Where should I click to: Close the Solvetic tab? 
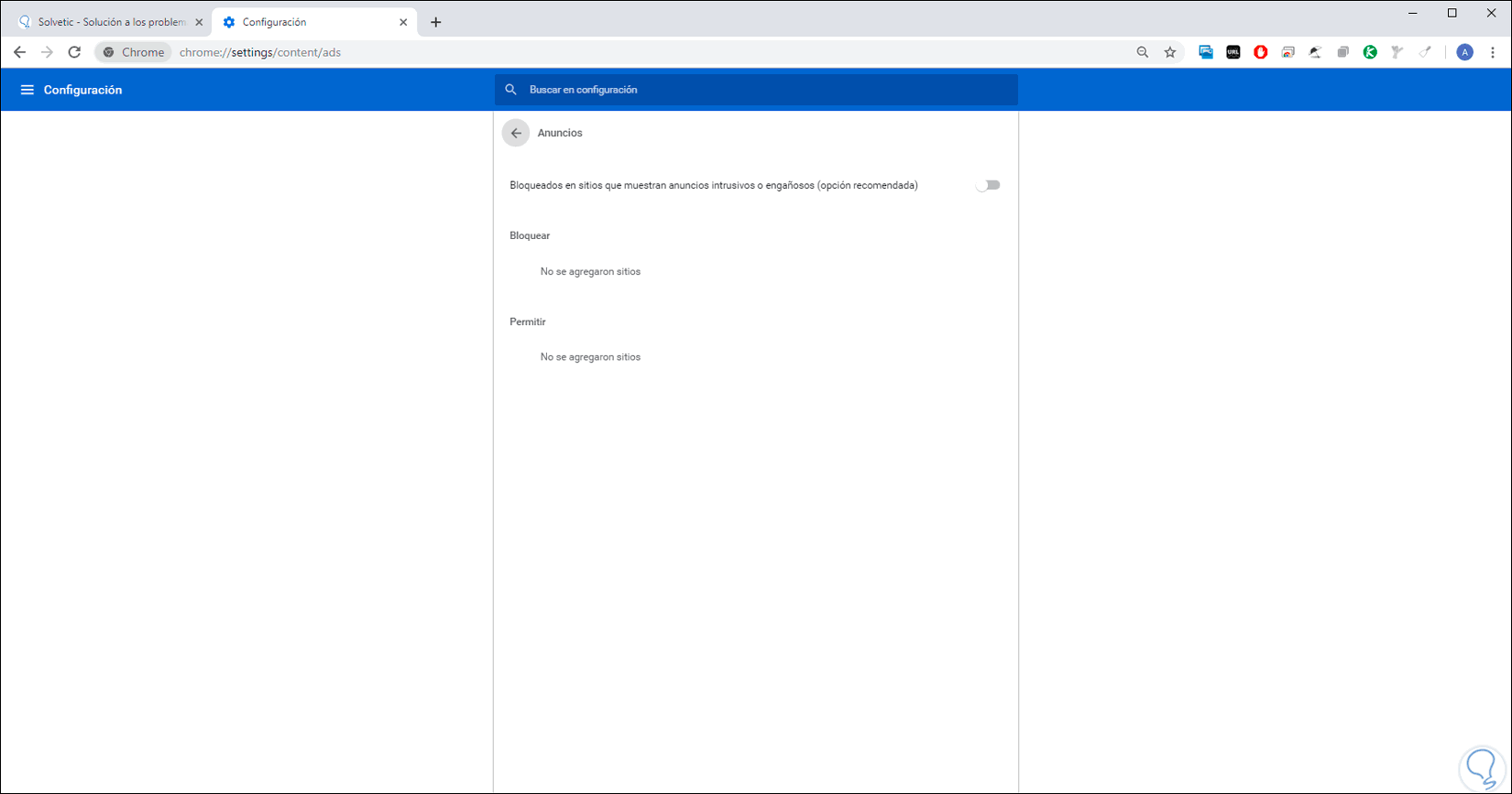coord(199,22)
